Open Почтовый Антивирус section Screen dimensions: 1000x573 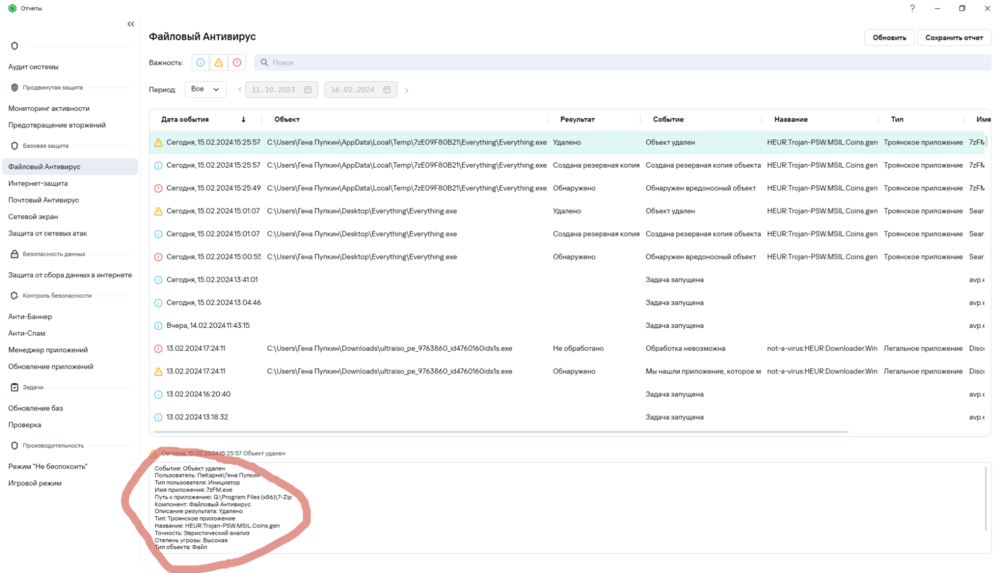(x=43, y=200)
